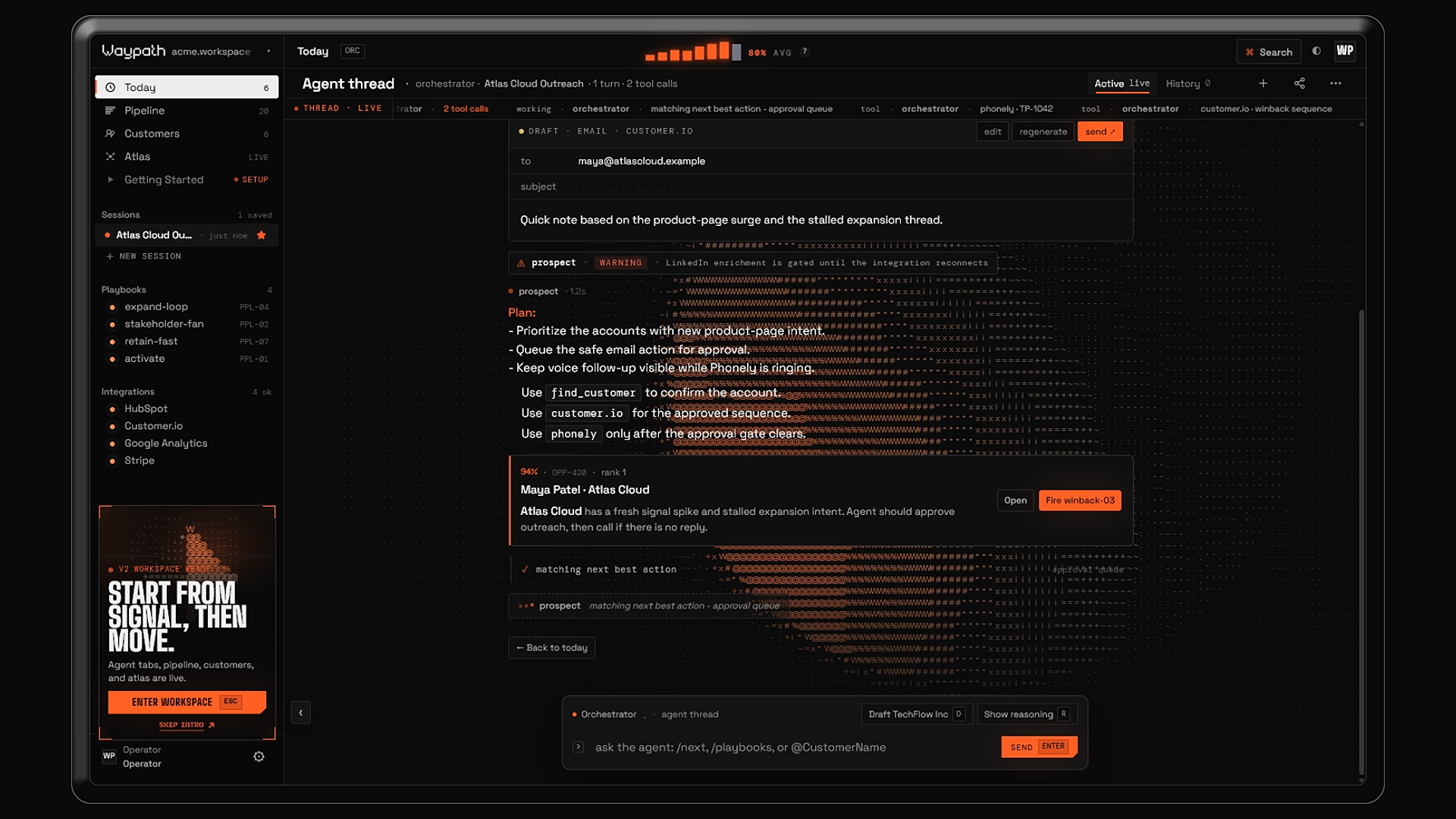Go back to today
This screenshot has width=1456, height=819.
(552, 648)
